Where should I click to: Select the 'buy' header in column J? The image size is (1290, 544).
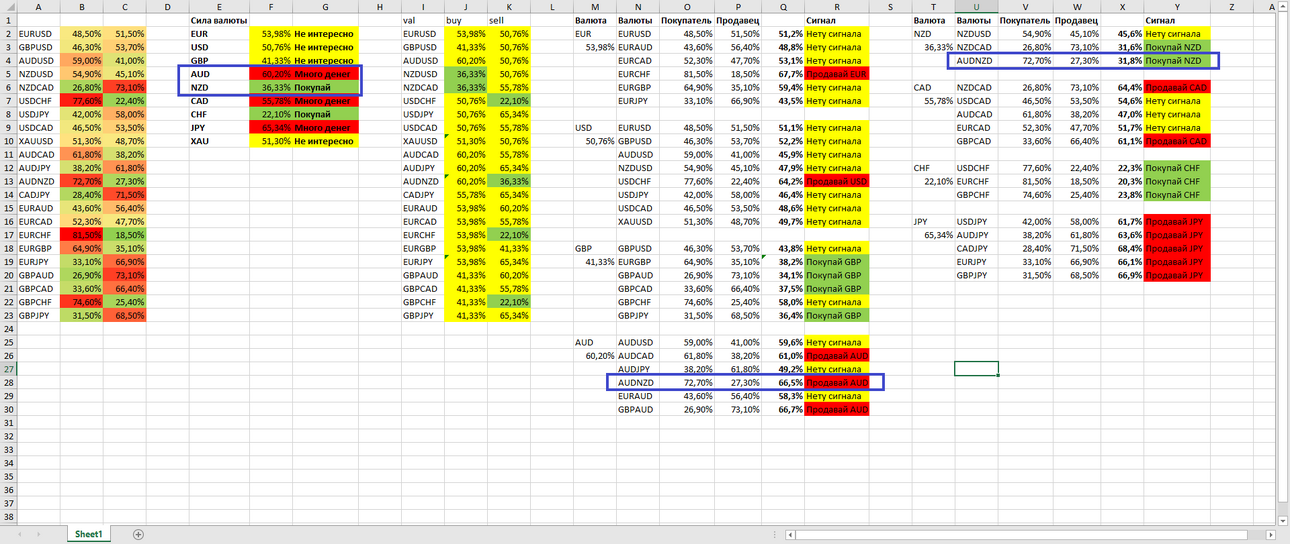coord(465,20)
